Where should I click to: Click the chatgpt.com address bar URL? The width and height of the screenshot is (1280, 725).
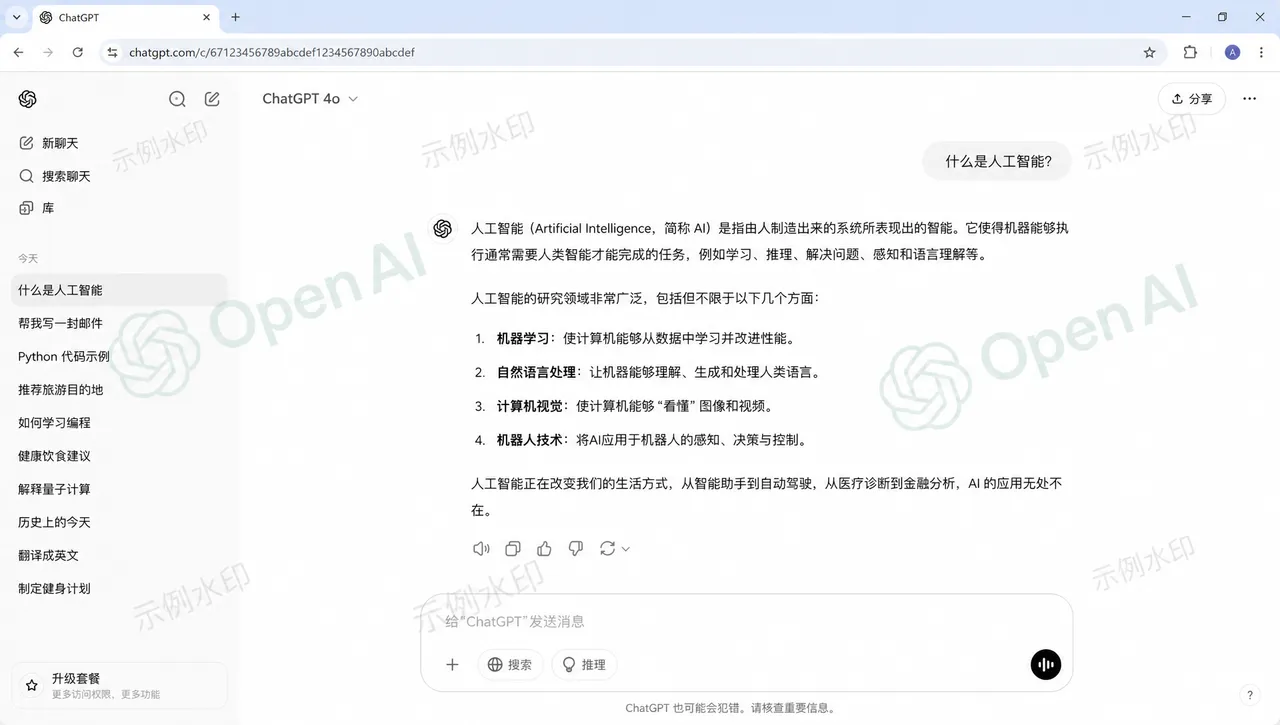272,52
